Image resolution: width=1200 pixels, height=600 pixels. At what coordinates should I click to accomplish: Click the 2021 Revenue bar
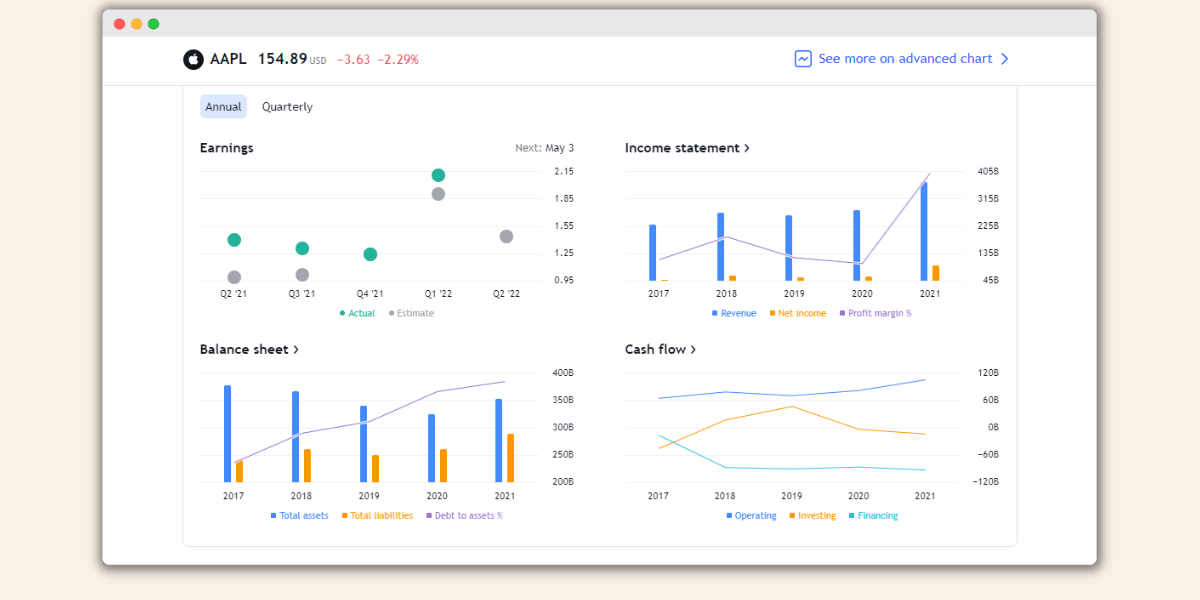[922, 230]
